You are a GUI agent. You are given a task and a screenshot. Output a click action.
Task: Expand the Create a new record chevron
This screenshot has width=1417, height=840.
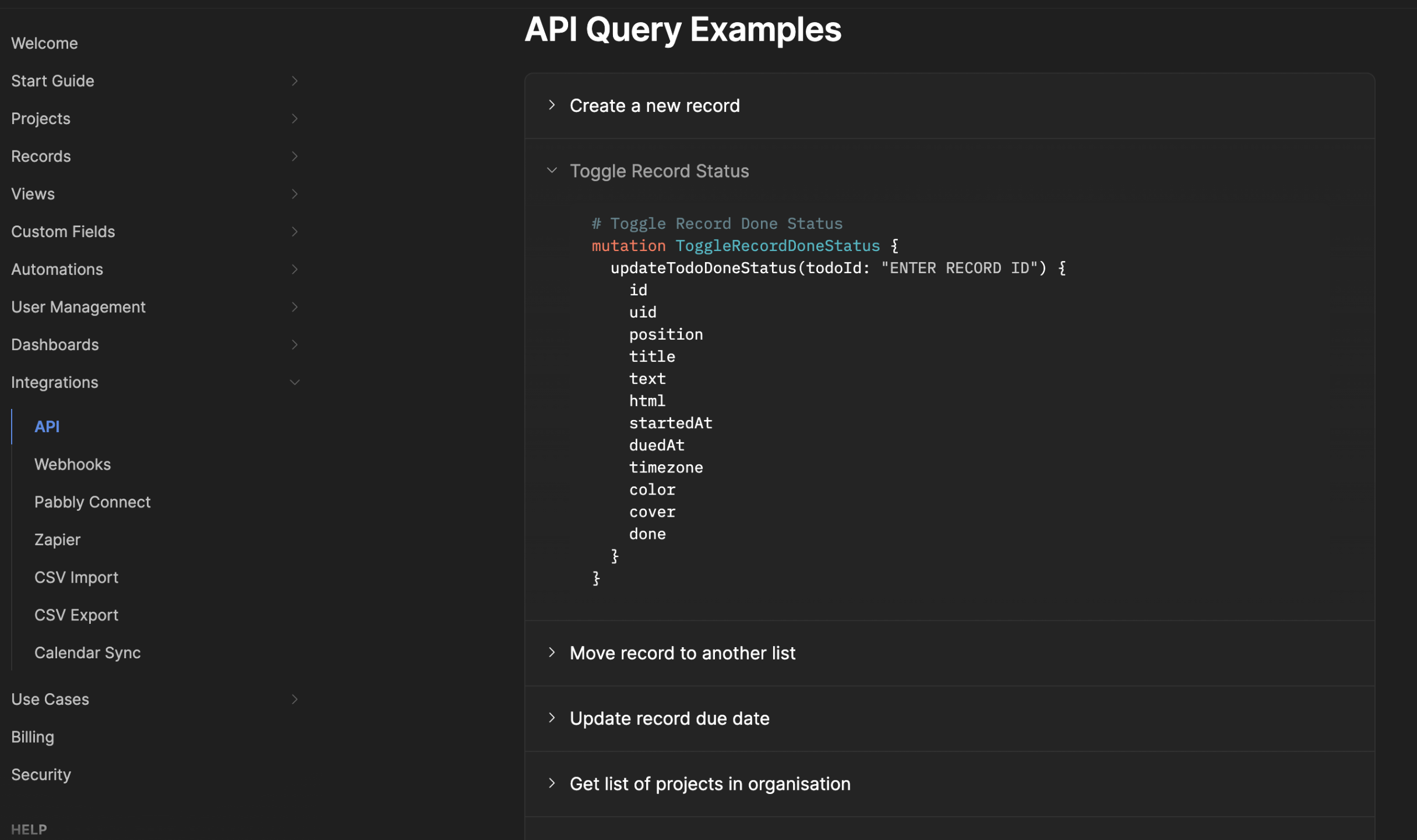coord(552,105)
